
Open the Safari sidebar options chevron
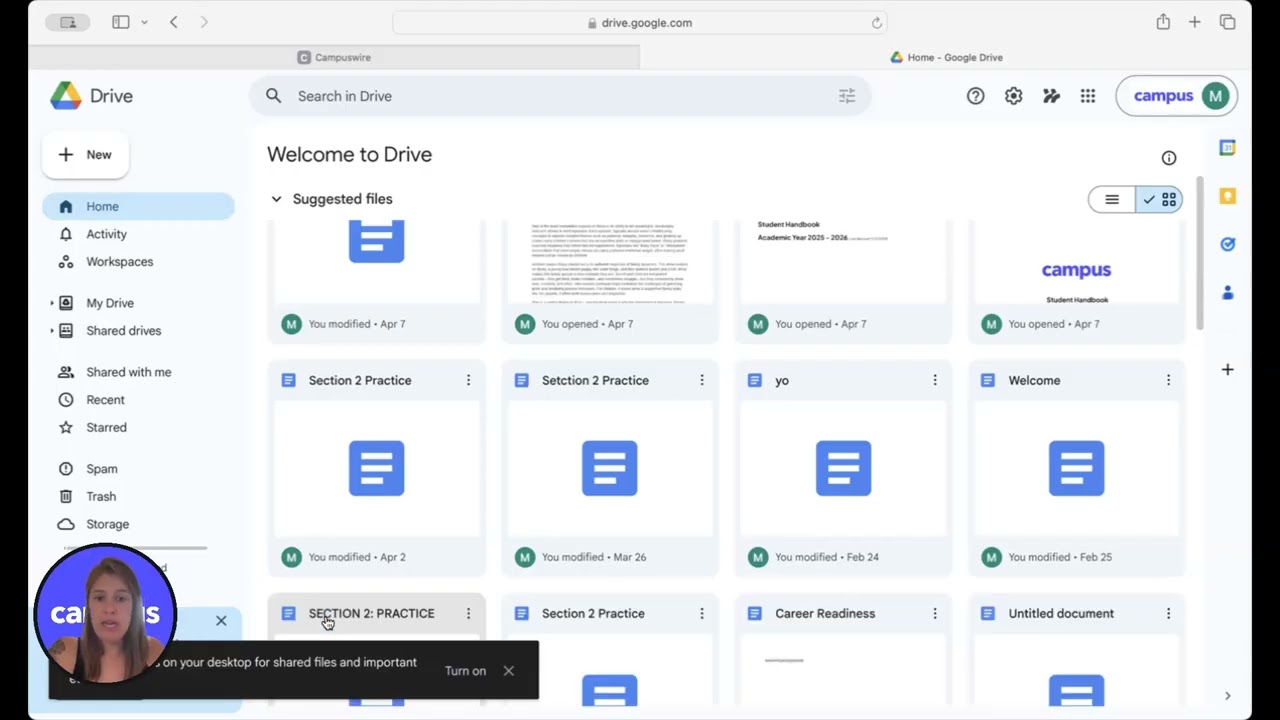pyautogui.click(x=145, y=22)
